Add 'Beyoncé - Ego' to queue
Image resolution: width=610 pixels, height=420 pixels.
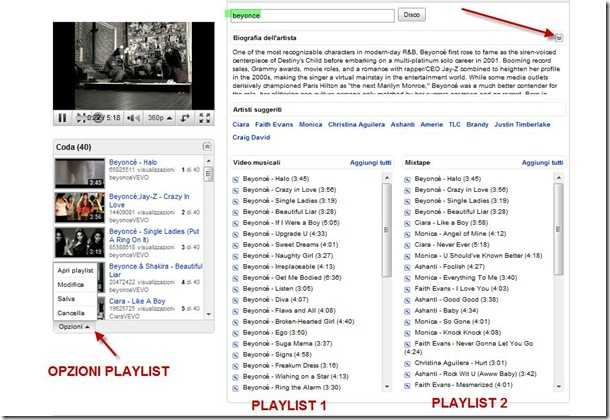point(235,333)
